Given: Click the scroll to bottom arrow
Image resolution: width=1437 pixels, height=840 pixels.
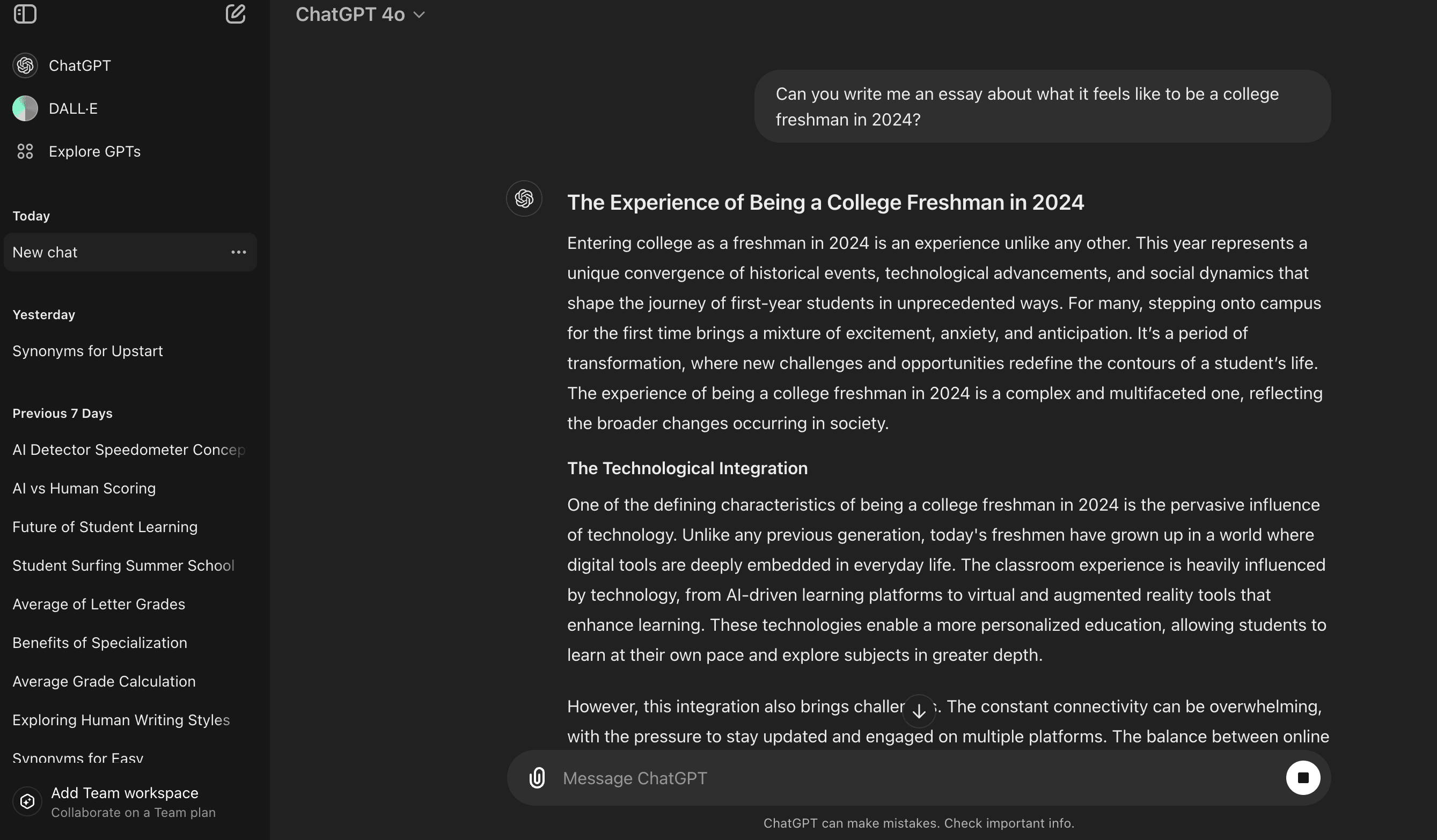Looking at the screenshot, I should coord(919,711).
